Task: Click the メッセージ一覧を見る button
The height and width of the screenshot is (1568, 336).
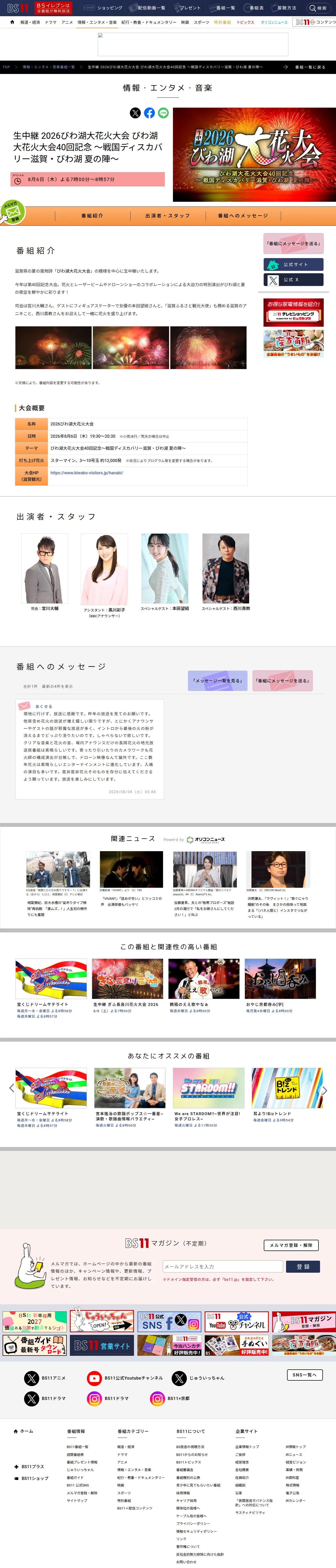Action: click(218, 681)
